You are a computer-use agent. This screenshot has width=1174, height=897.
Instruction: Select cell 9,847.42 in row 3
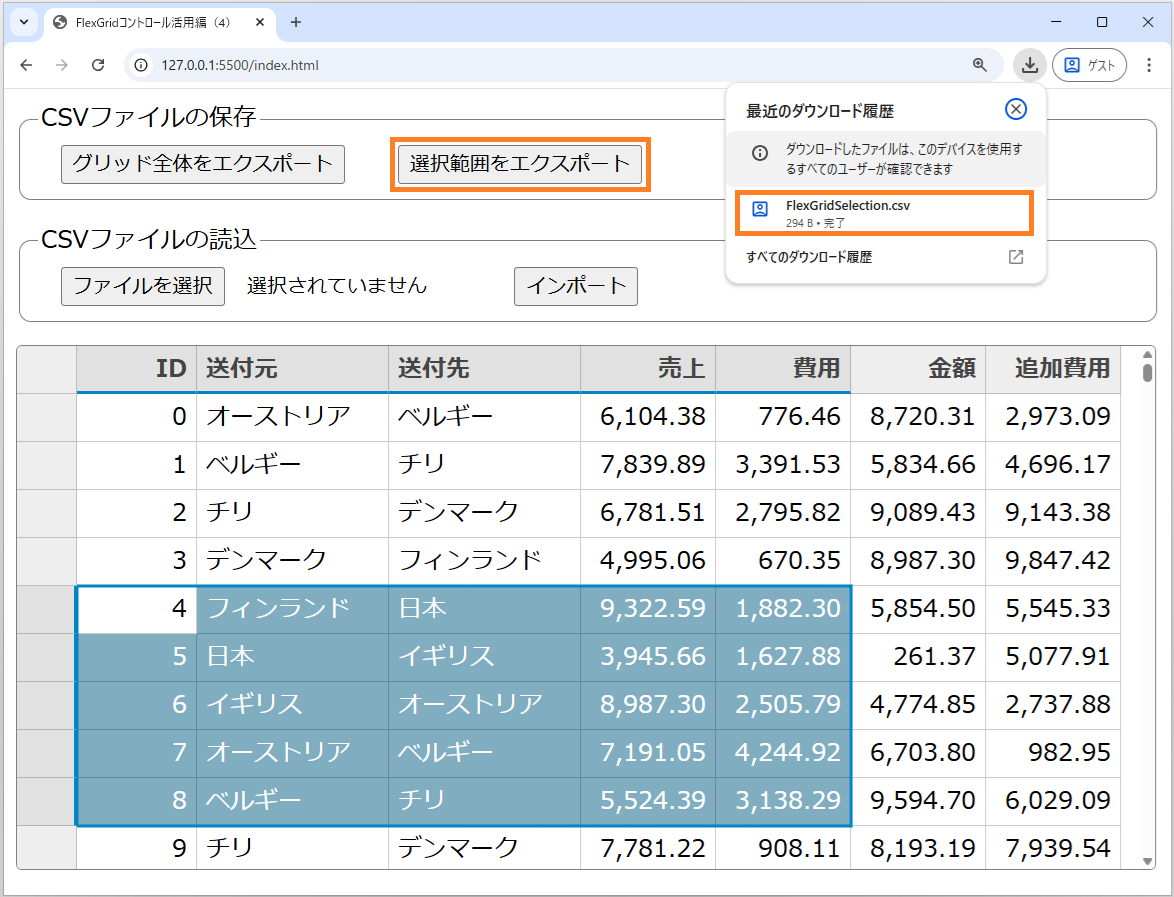coord(1053,561)
